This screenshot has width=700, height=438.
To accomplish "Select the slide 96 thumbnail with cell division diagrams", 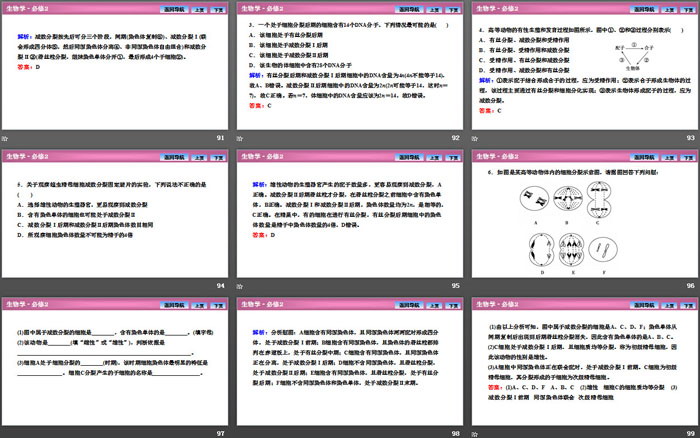I will (585, 213).
